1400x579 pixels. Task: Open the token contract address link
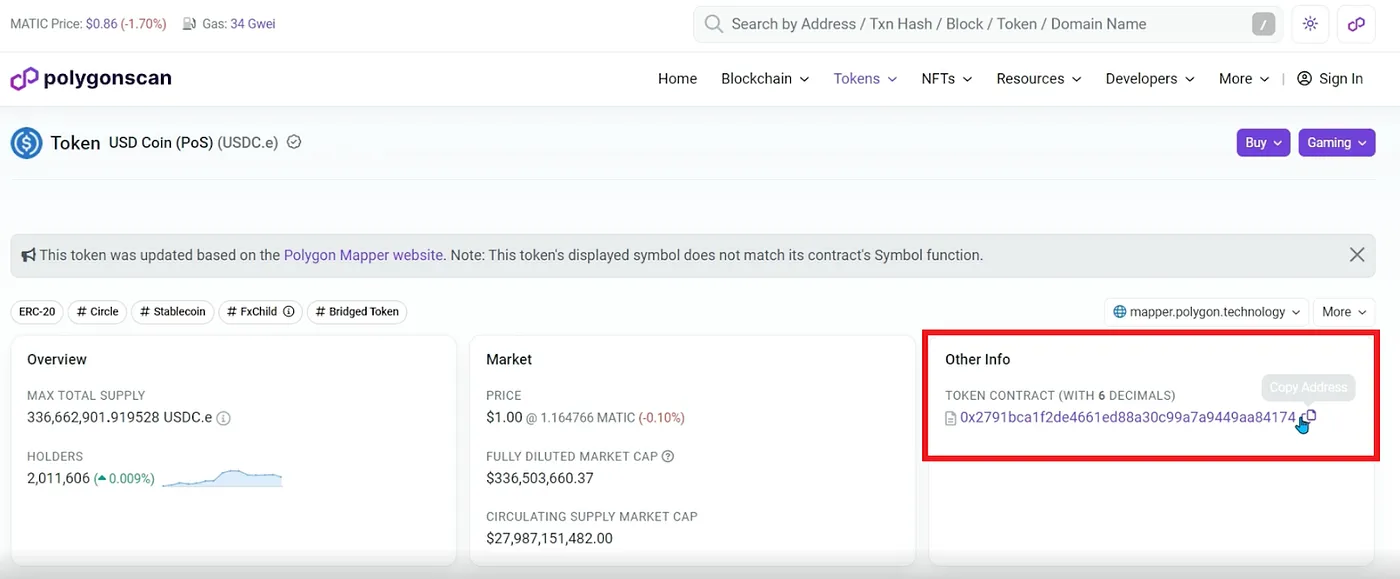(x=1127, y=418)
